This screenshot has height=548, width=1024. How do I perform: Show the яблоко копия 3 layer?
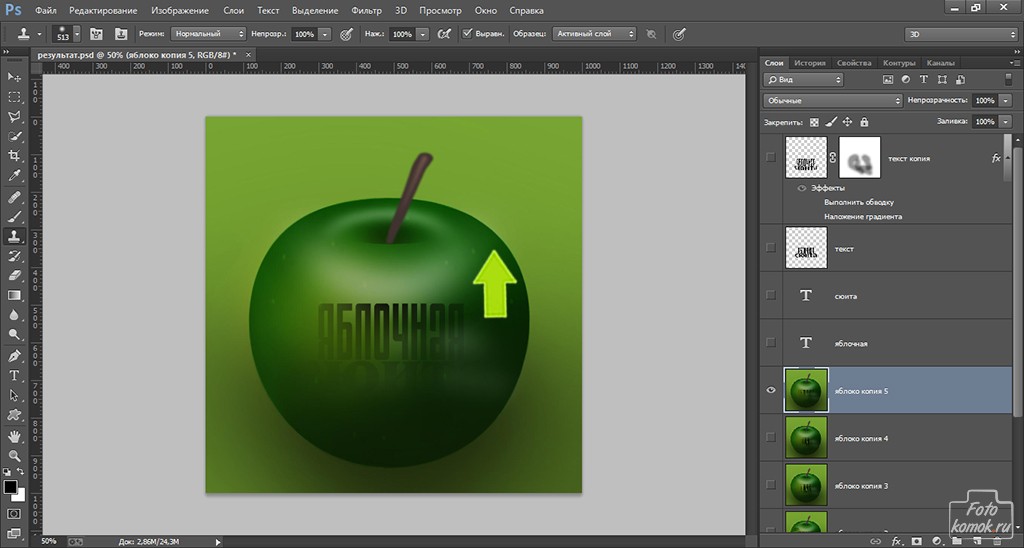point(771,485)
